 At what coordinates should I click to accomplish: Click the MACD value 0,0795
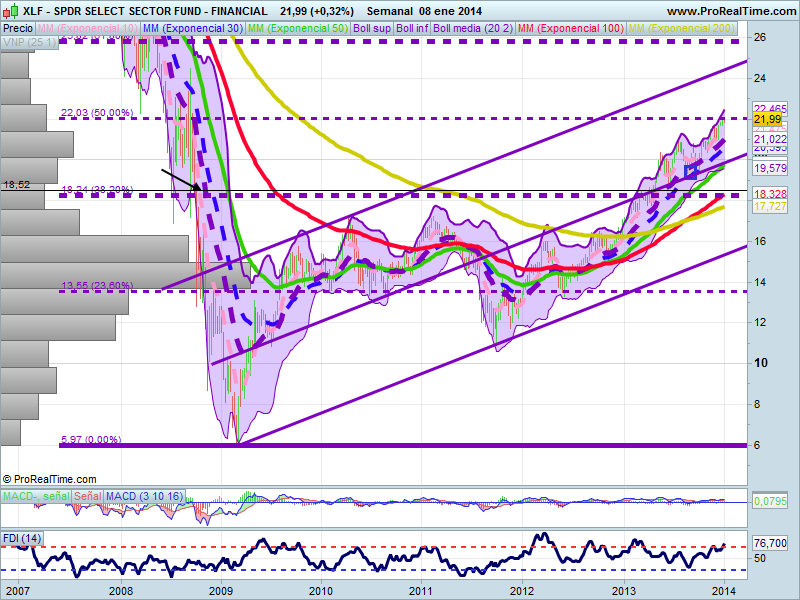pyautogui.click(x=770, y=501)
